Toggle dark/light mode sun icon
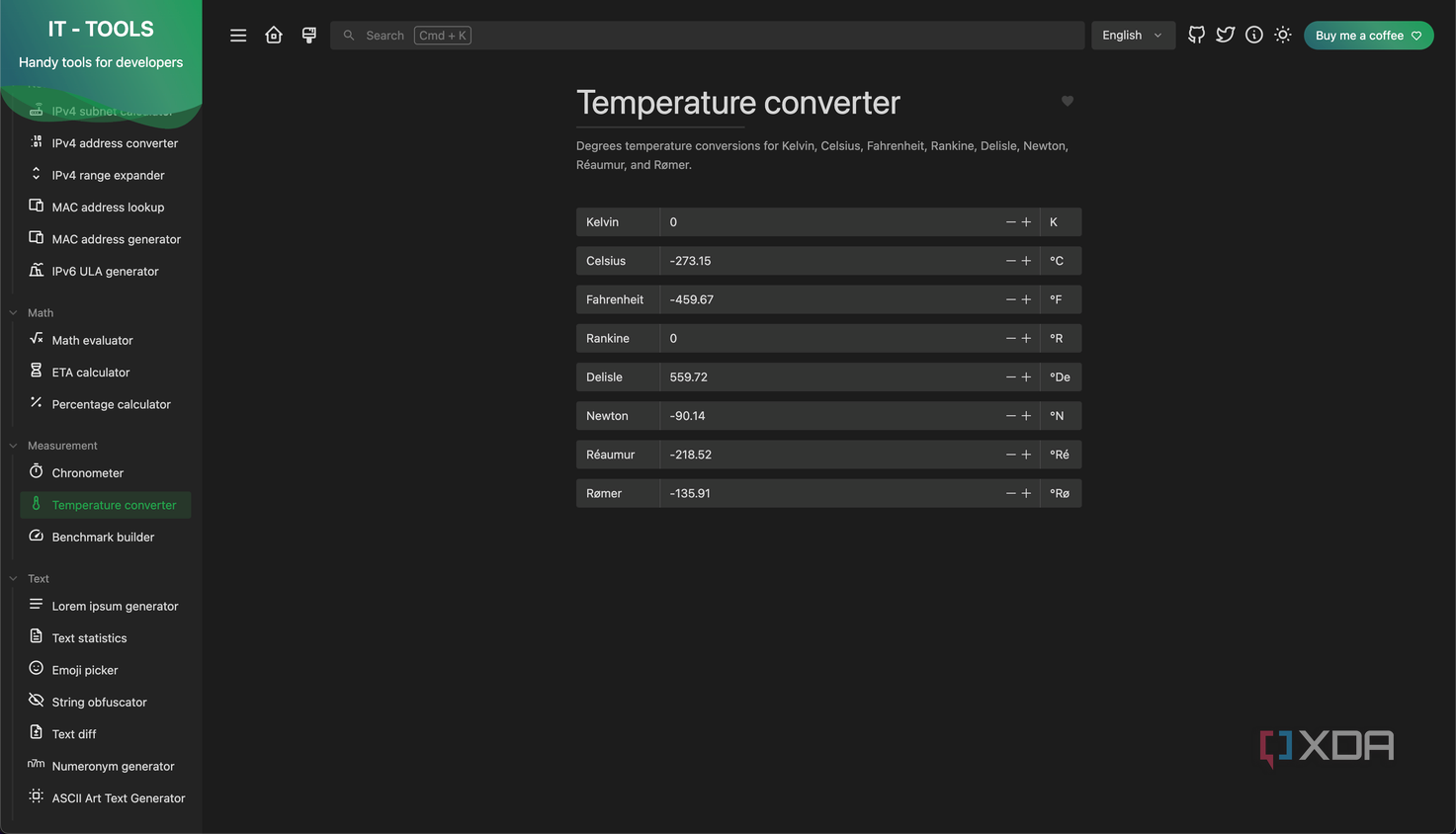1456x834 pixels. (1283, 35)
